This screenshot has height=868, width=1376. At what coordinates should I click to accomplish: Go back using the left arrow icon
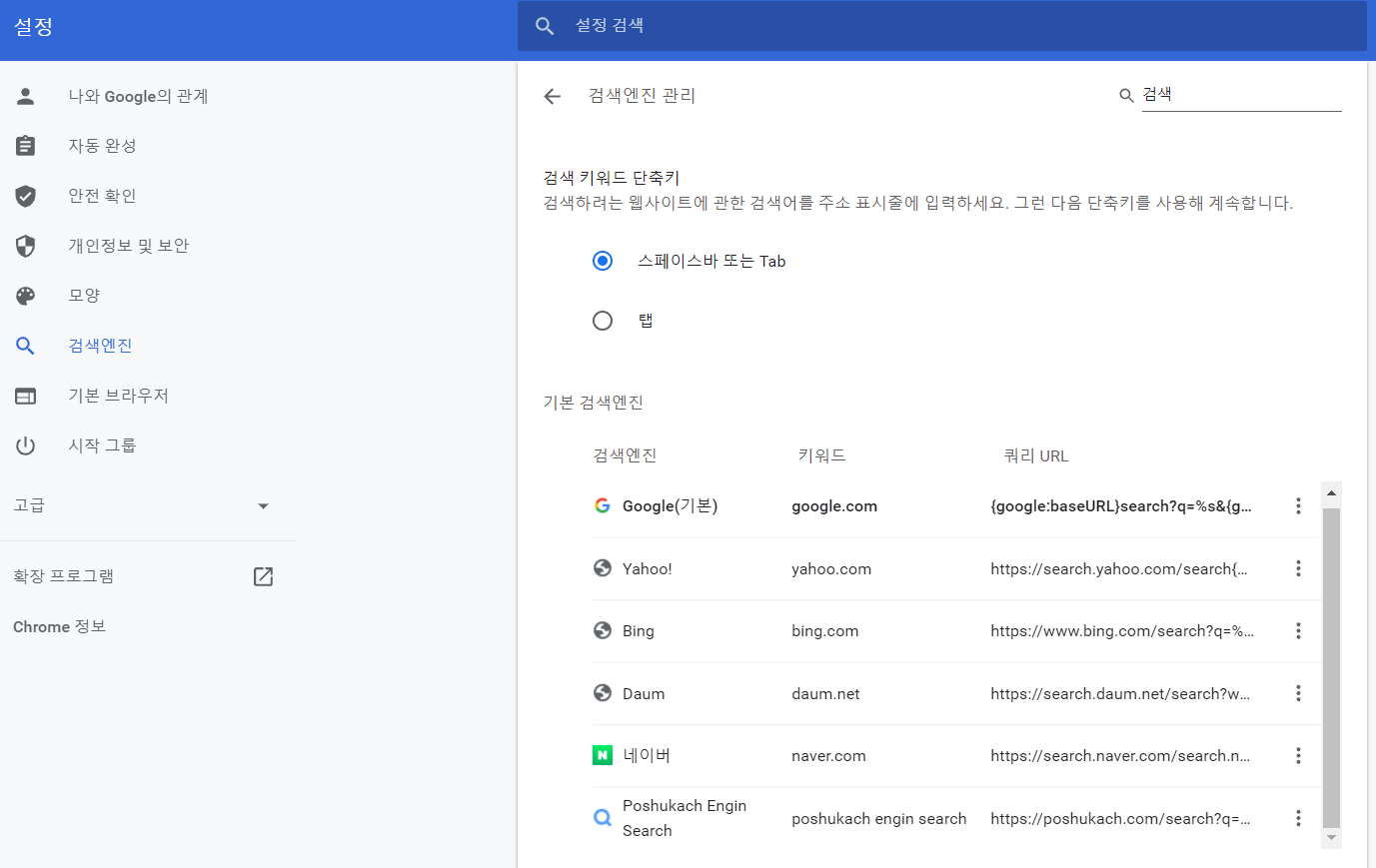point(553,96)
